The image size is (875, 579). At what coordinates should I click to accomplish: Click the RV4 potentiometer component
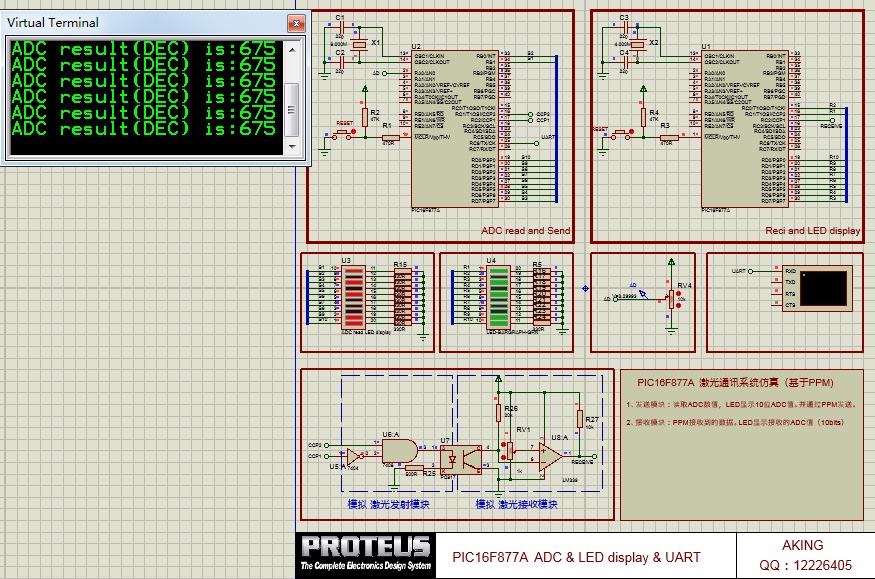[672, 297]
